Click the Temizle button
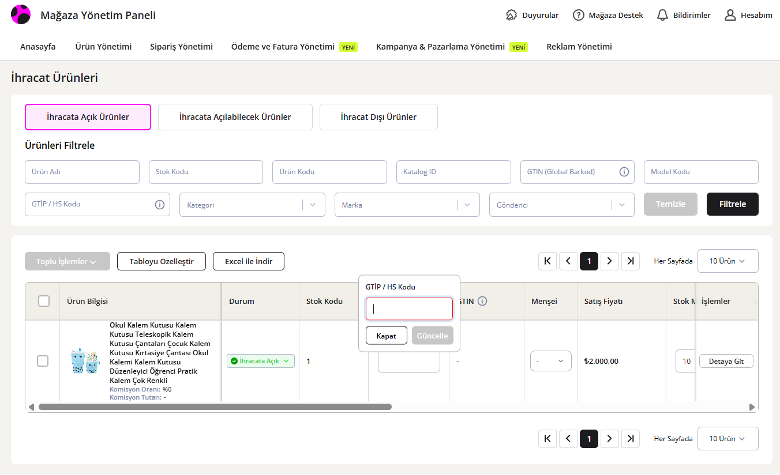The image size is (780, 475). [670, 204]
